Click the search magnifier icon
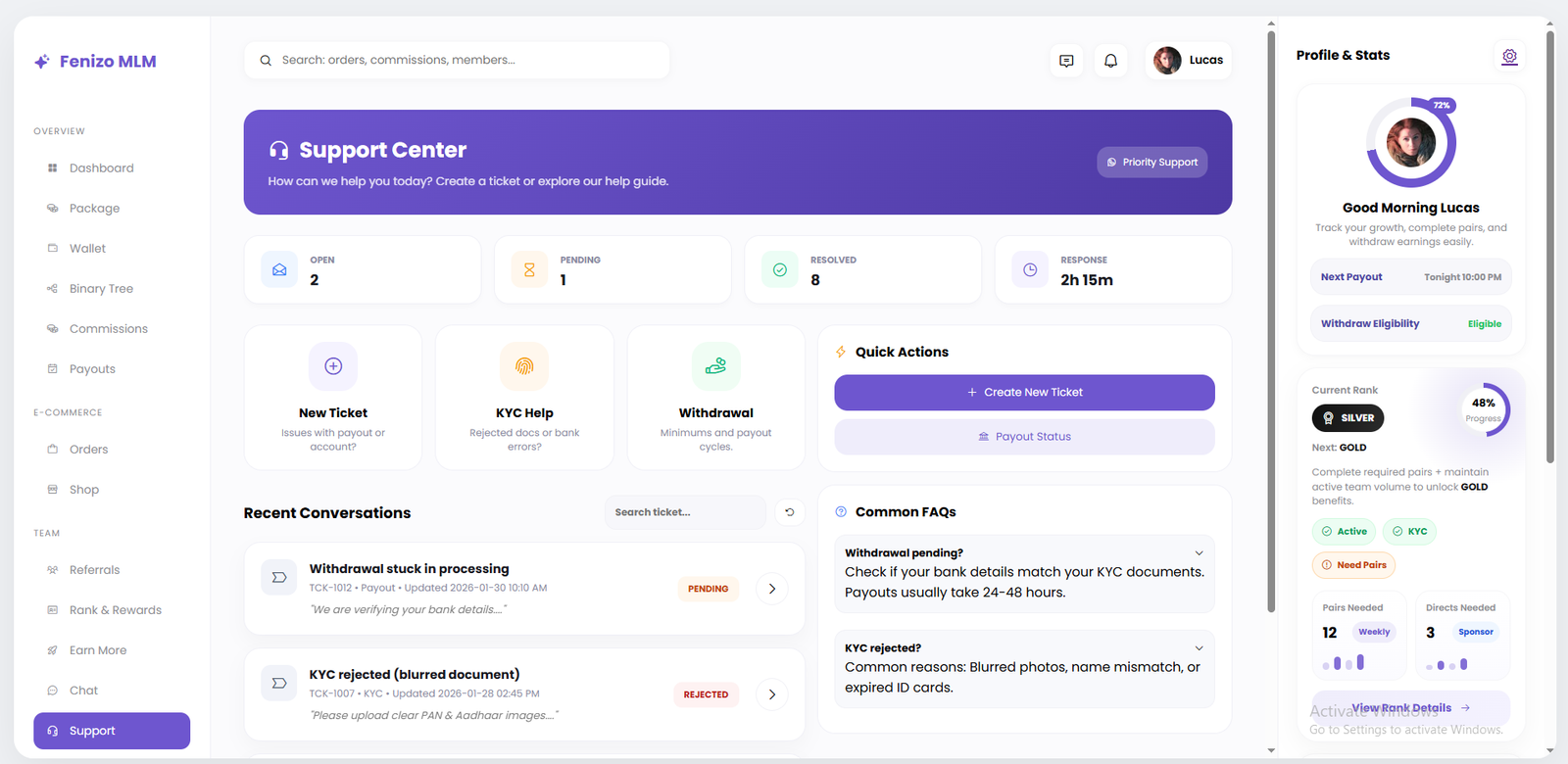Viewport: 1568px width, 764px height. [x=266, y=61]
